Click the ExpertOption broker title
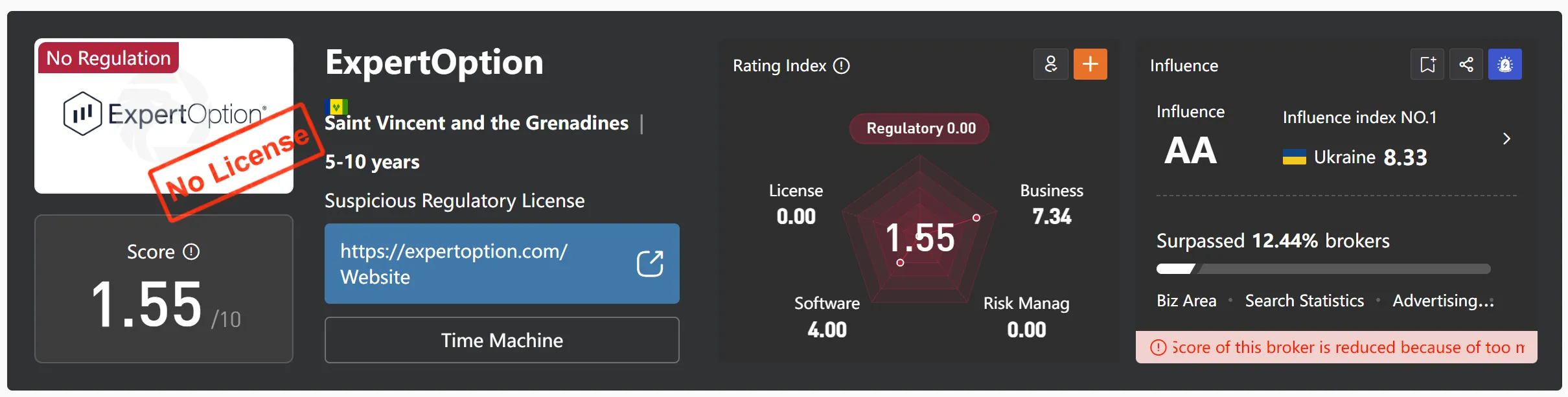Screen dimensions: 1568x397 click(x=434, y=63)
